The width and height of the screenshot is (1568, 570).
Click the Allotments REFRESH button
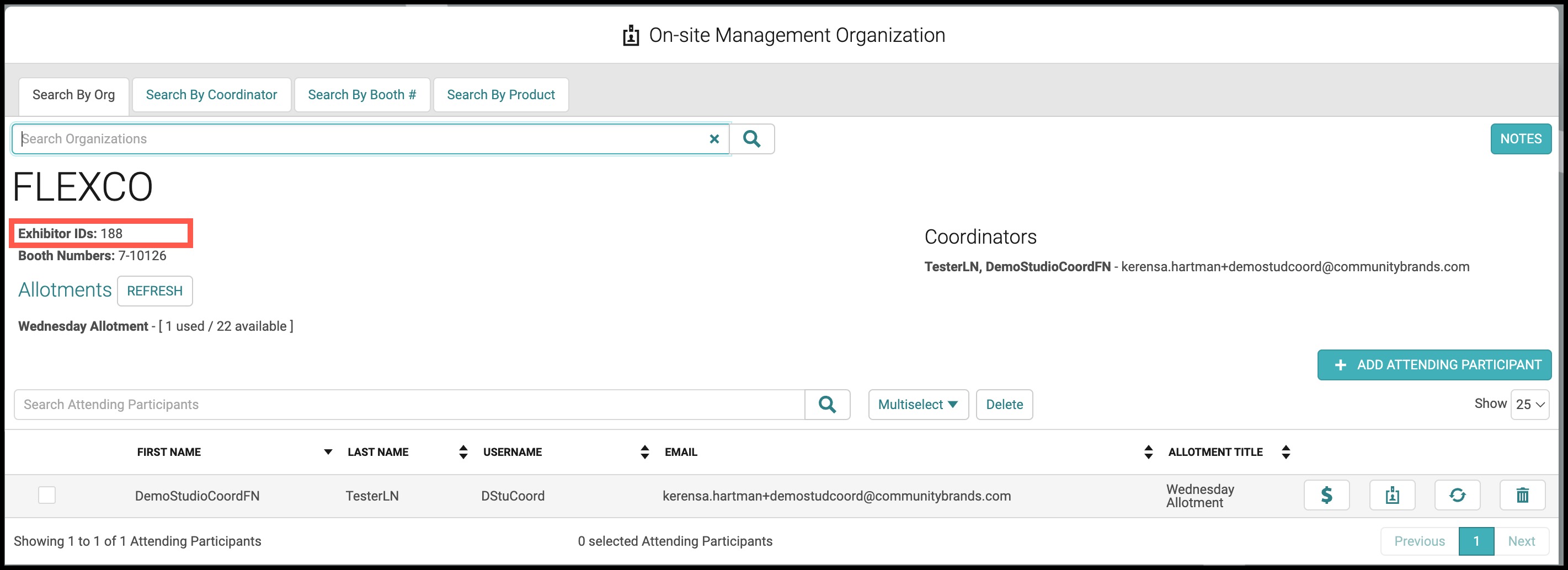coord(154,291)
